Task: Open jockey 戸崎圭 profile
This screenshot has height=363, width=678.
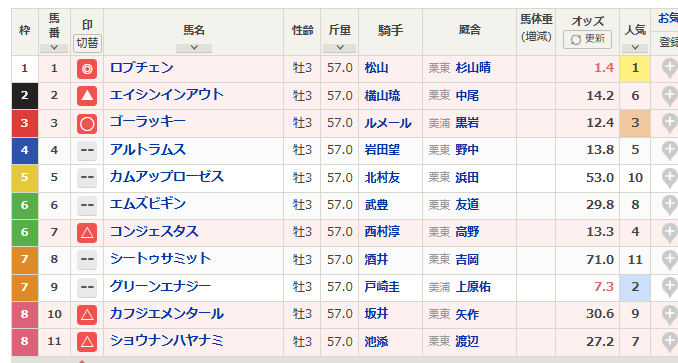Action: click(382, 287)
